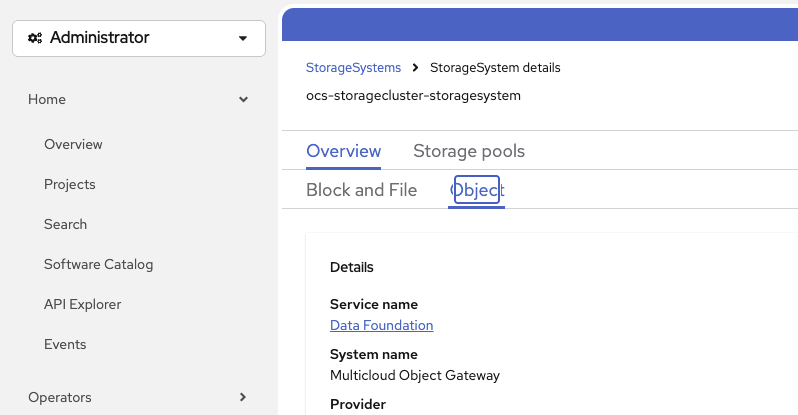Select Software Catalog in the sidebar
This screenshot has width=798, height=415.
pyautogui.click(x=98, y=264)
